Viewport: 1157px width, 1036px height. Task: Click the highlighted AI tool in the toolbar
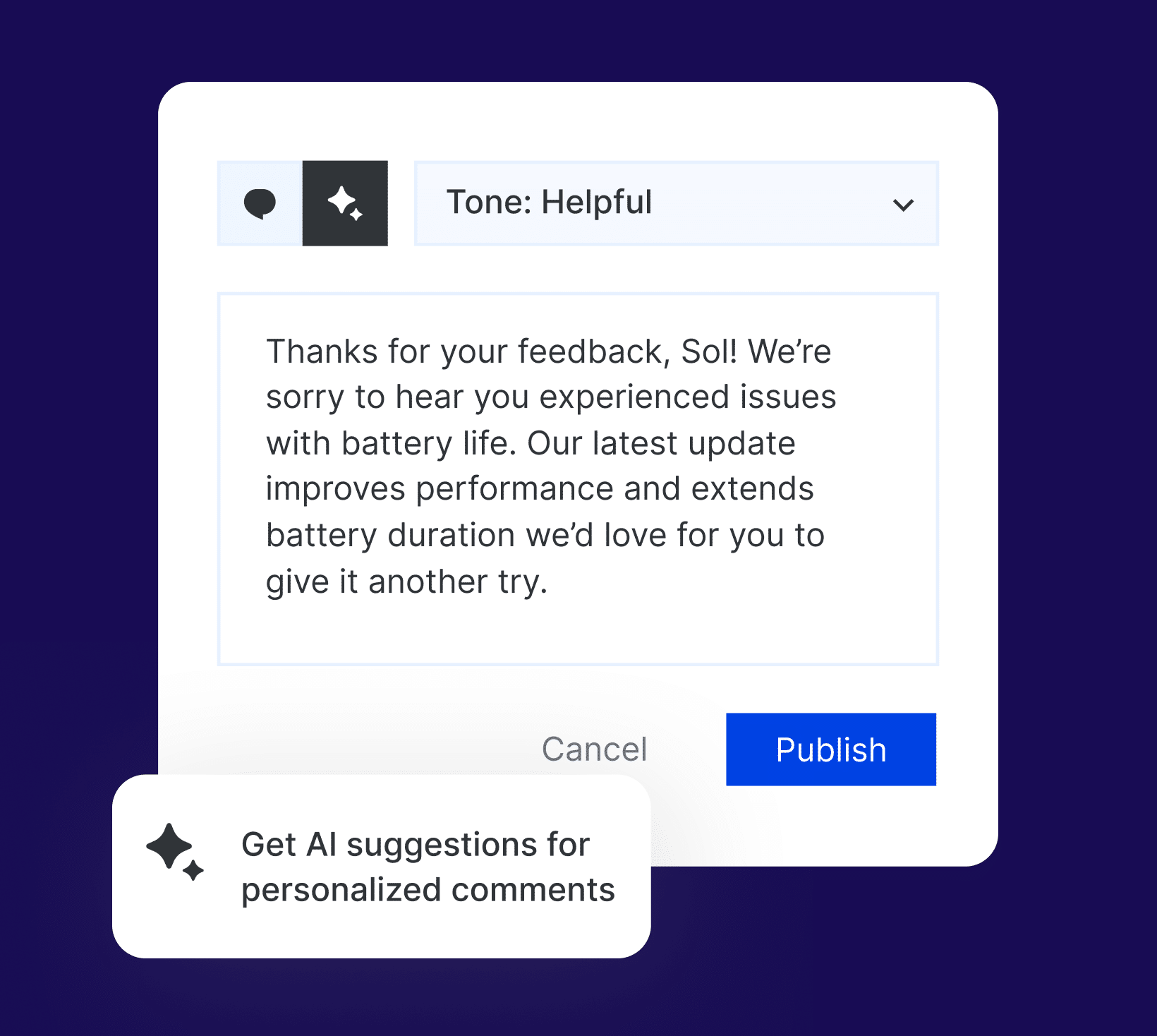[x=345, y=203]
